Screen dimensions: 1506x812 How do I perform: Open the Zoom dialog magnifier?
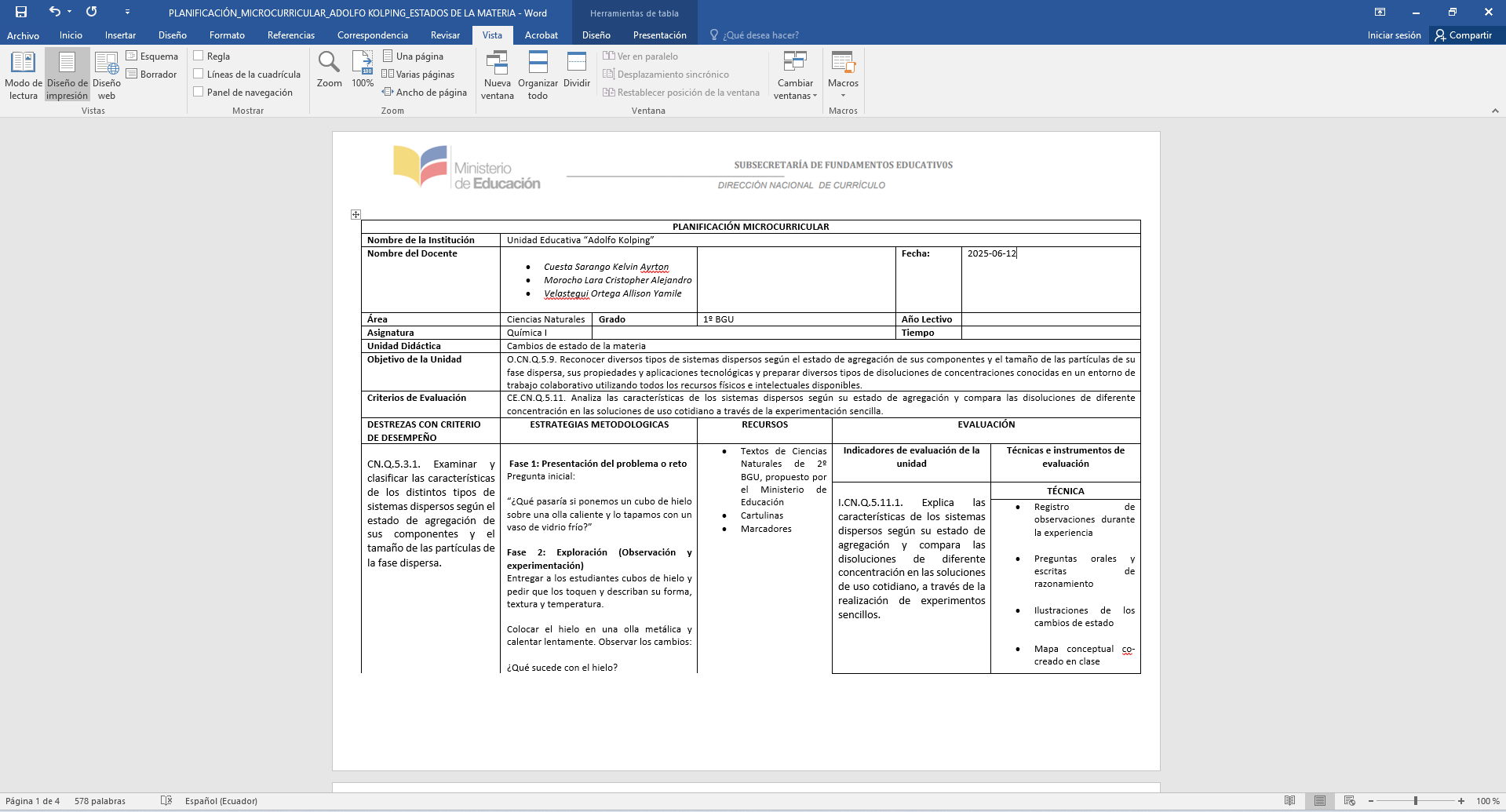330,69
